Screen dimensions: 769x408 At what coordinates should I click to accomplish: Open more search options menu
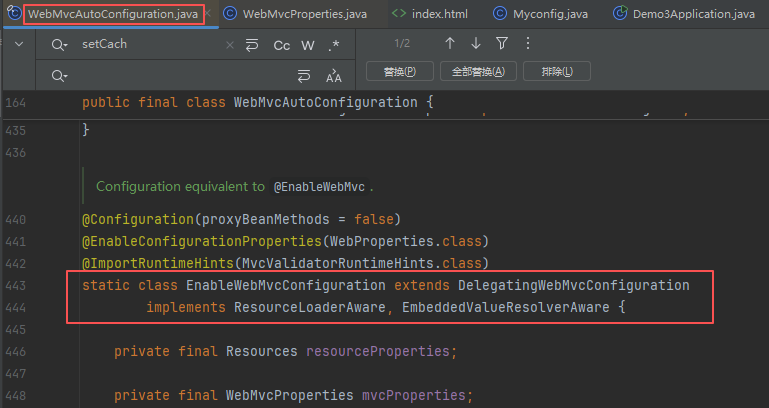coord(528,44)
